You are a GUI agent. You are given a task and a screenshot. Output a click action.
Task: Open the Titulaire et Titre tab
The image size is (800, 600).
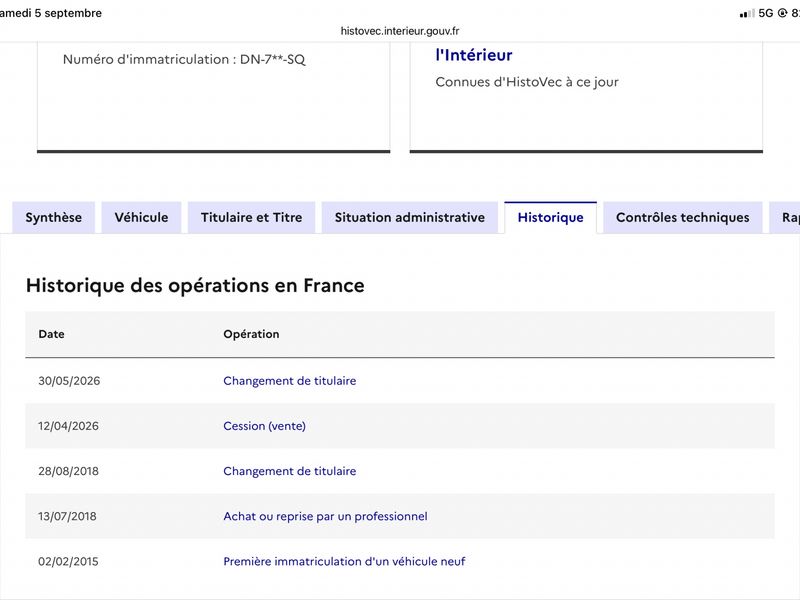[x=252, y=217]
